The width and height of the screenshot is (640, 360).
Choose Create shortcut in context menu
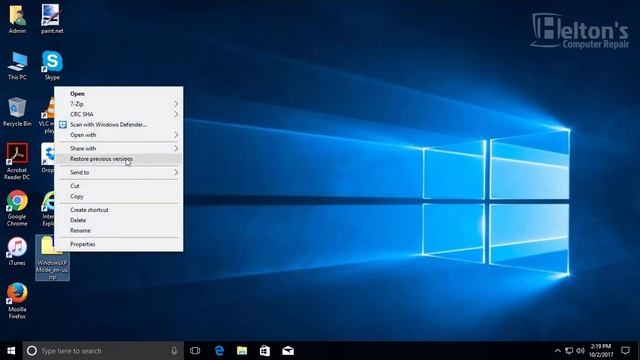(x=119, y=210)
